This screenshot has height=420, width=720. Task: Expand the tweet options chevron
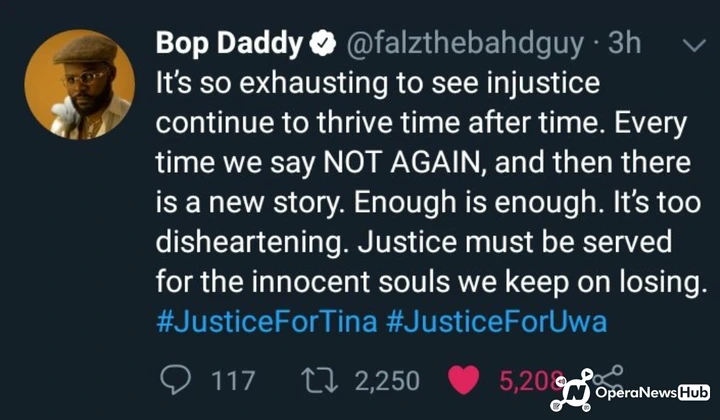pyautogui.click(x=694, y=45)
